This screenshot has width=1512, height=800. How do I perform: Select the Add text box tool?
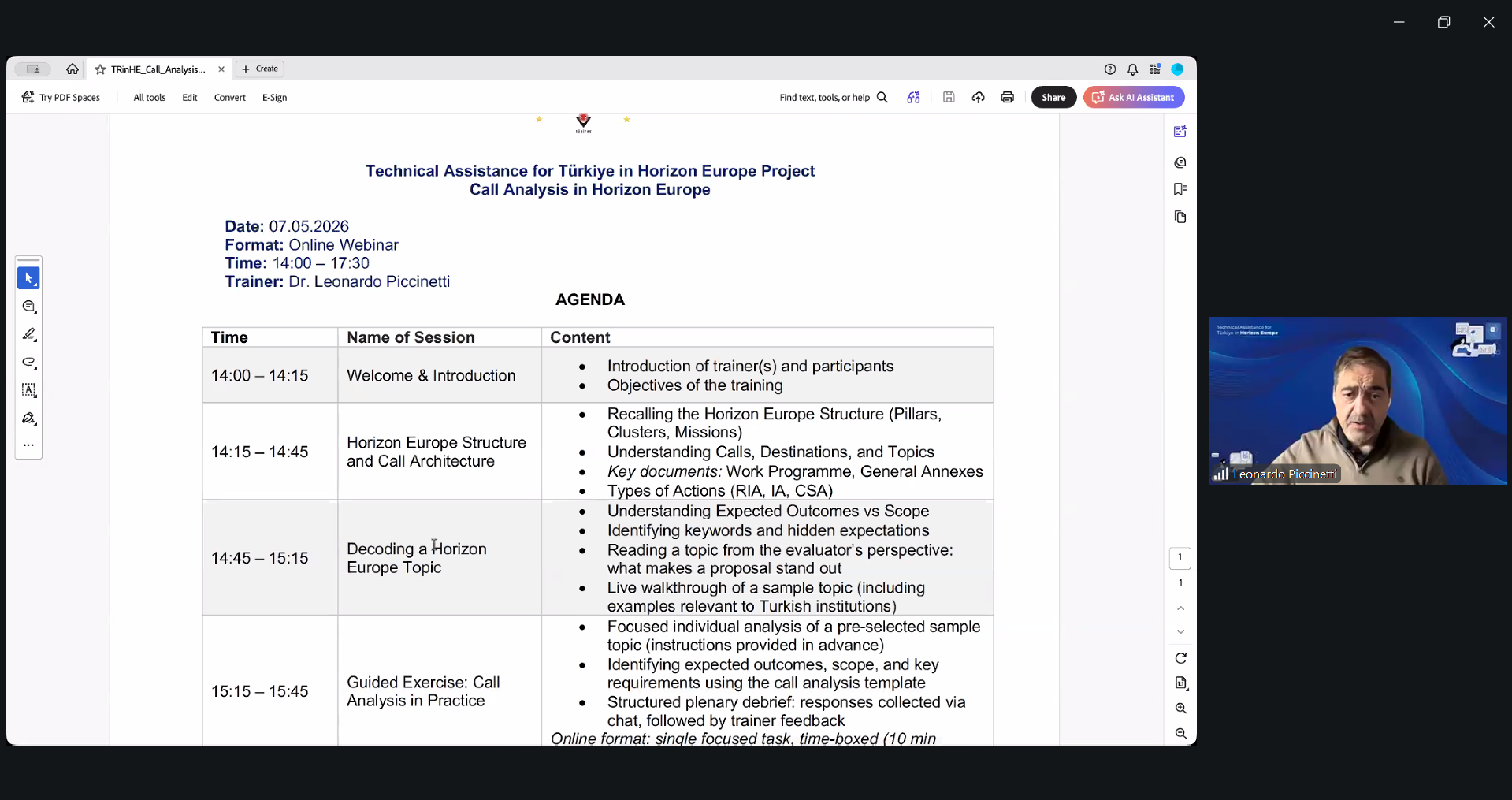tap(29, 390)
